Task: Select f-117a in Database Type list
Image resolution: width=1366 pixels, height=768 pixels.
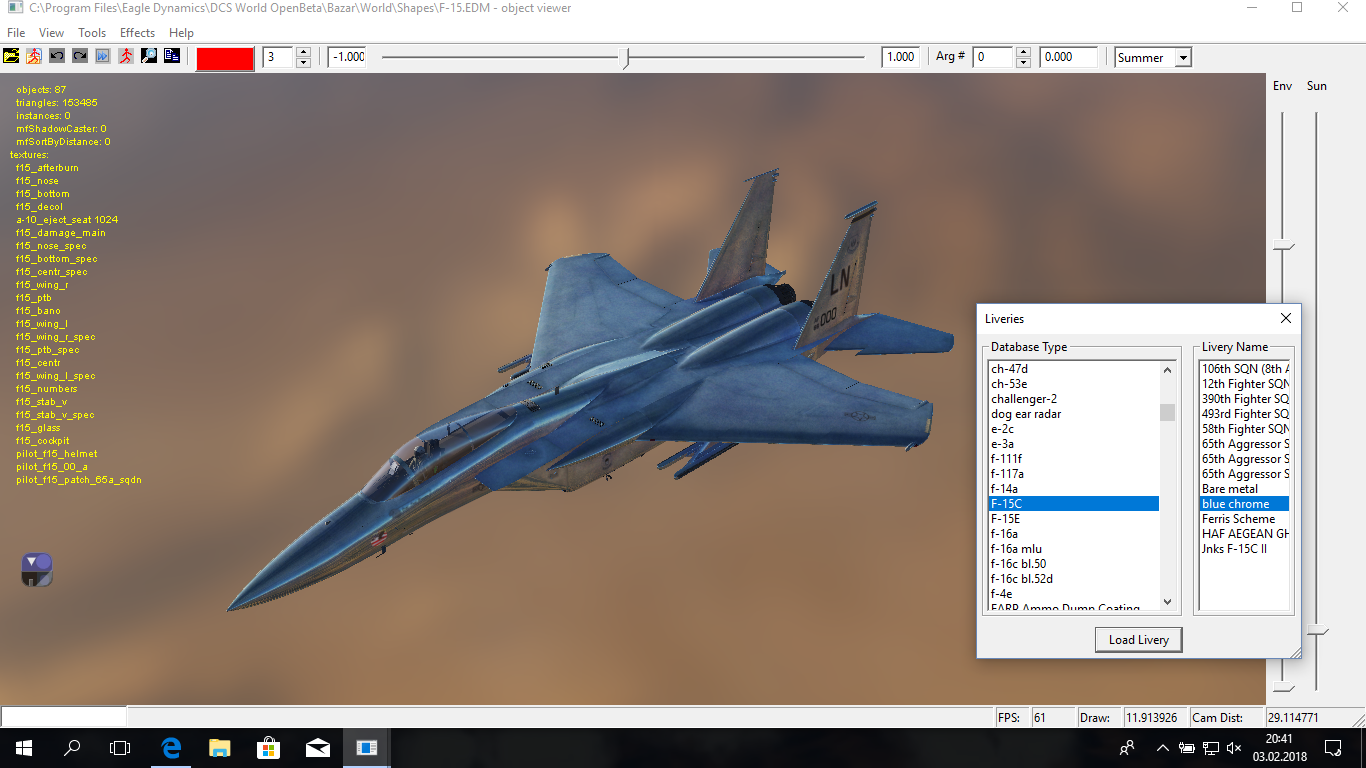Action: pos(1073,474)
